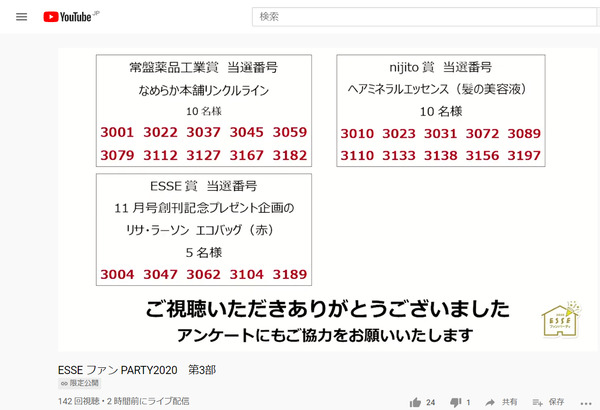The height and width of the screenshot is (410, 600).
Task: Click the 限定公開 unlisted badge
Action: point(80,383)
